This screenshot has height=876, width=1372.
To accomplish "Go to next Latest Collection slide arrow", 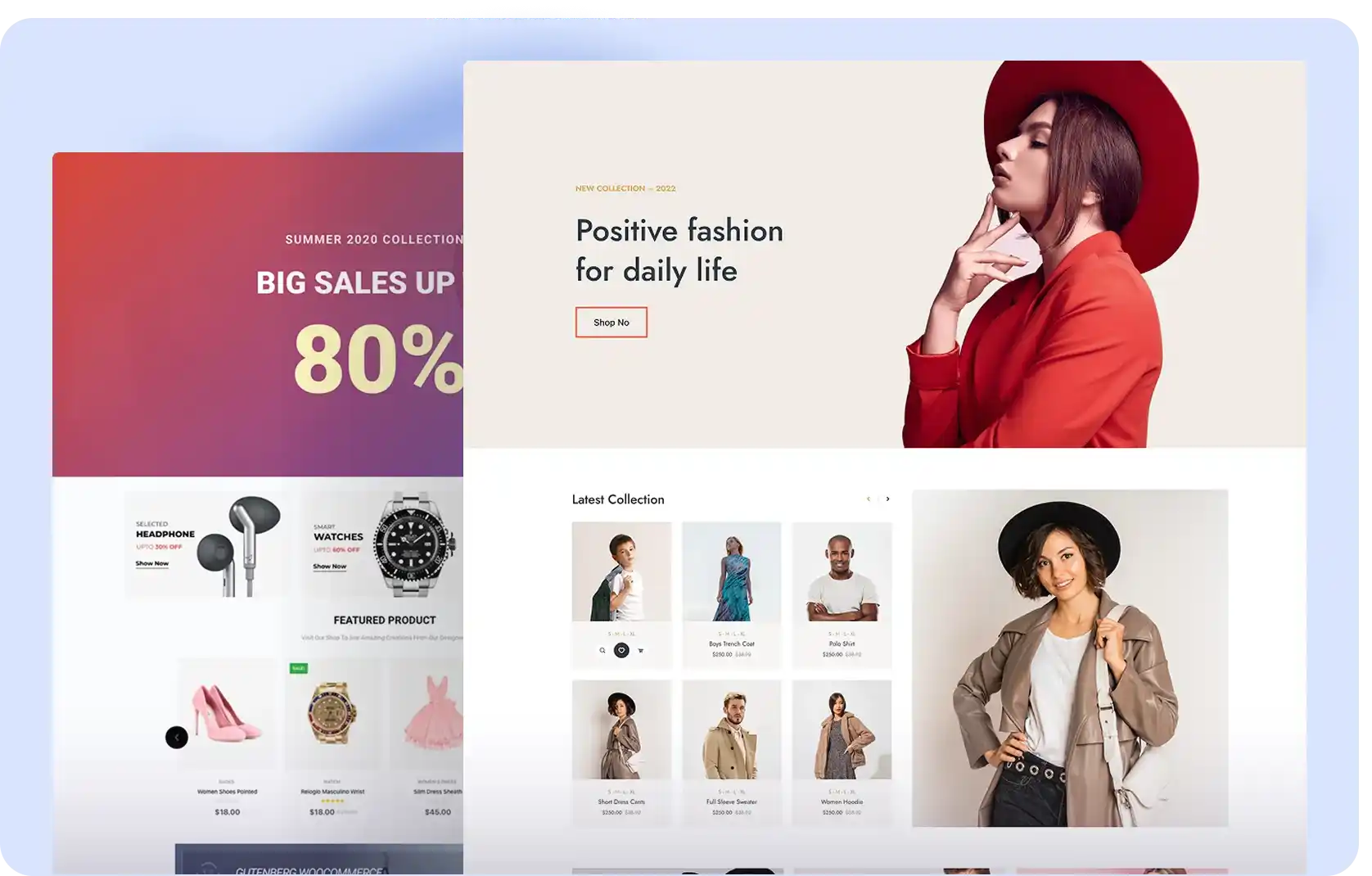I will pyautogui.click(x=887, y=499).
